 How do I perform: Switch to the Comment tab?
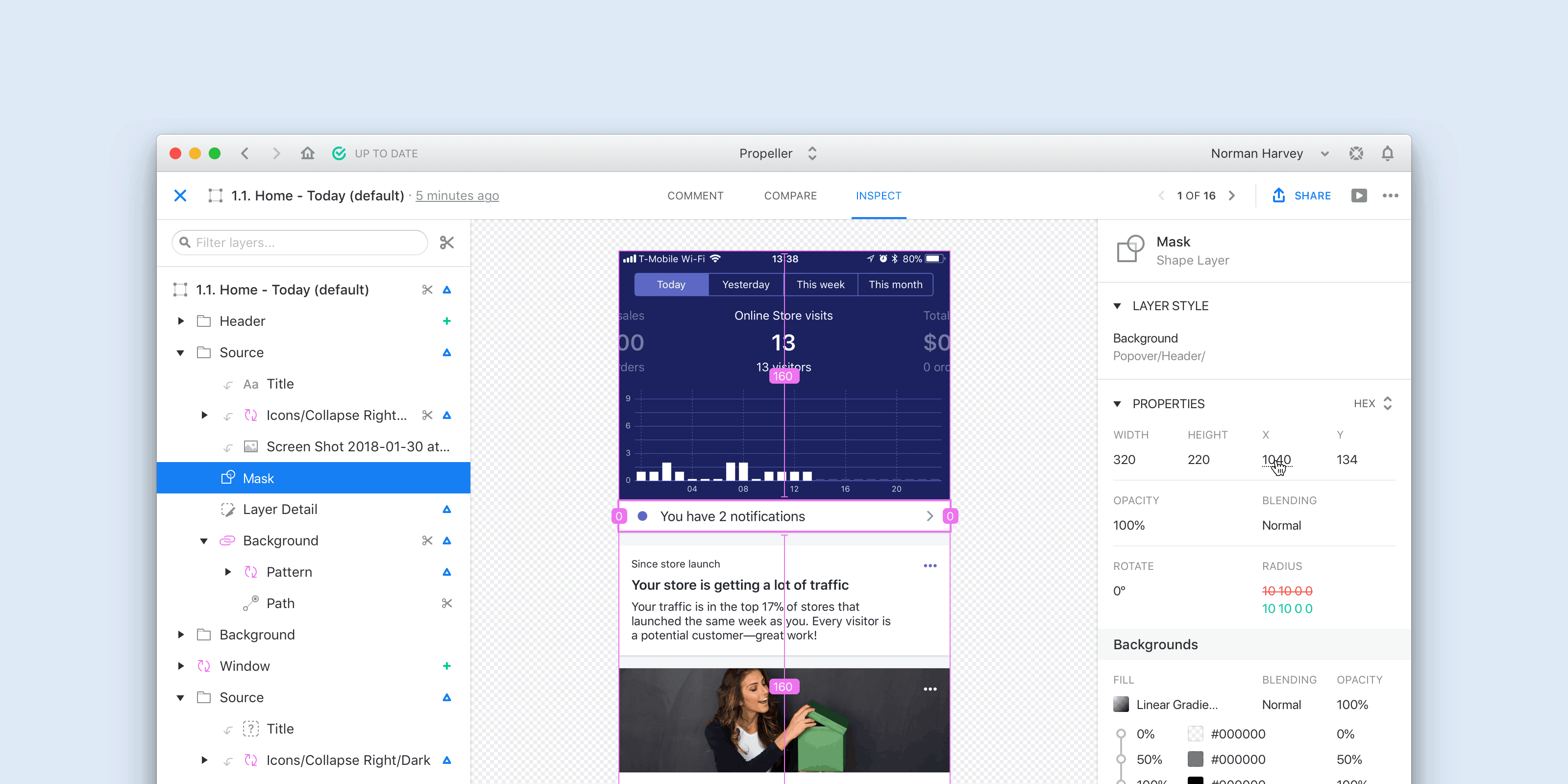[696, 196]
